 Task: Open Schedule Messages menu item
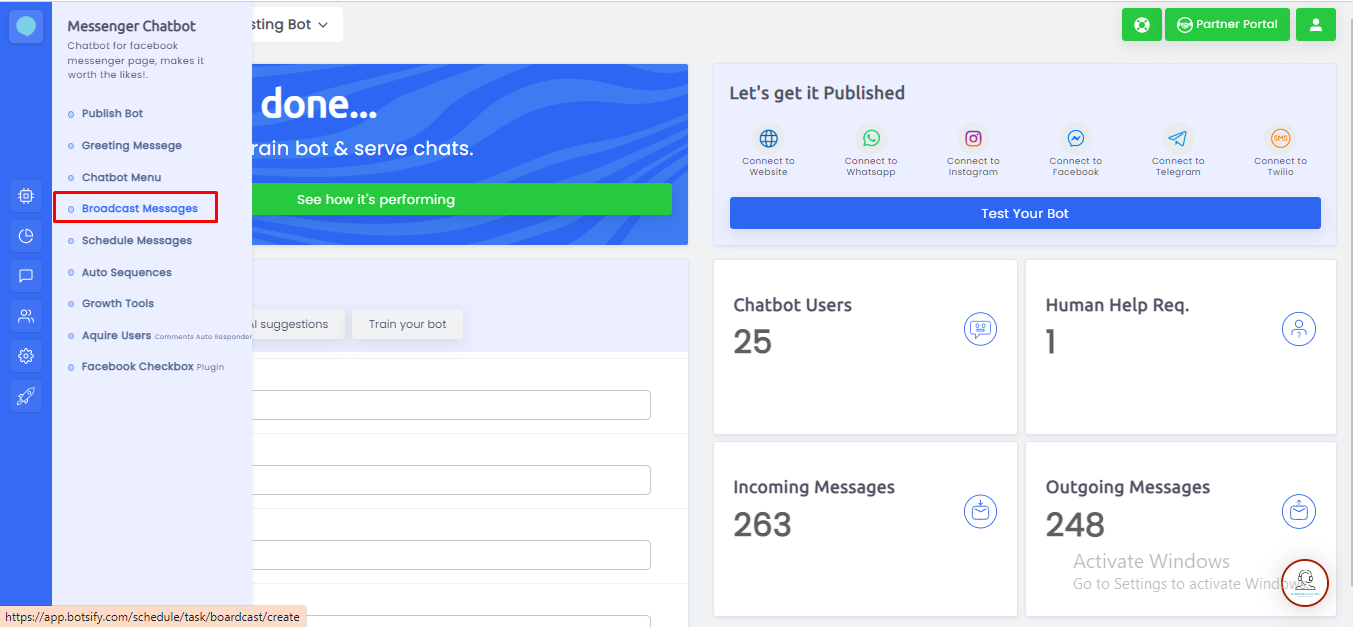[137, 240]
